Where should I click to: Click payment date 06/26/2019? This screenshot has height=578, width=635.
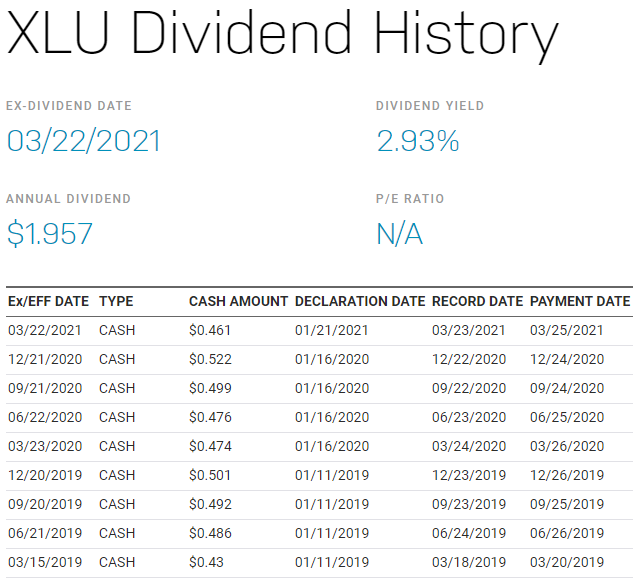[567, 533]
